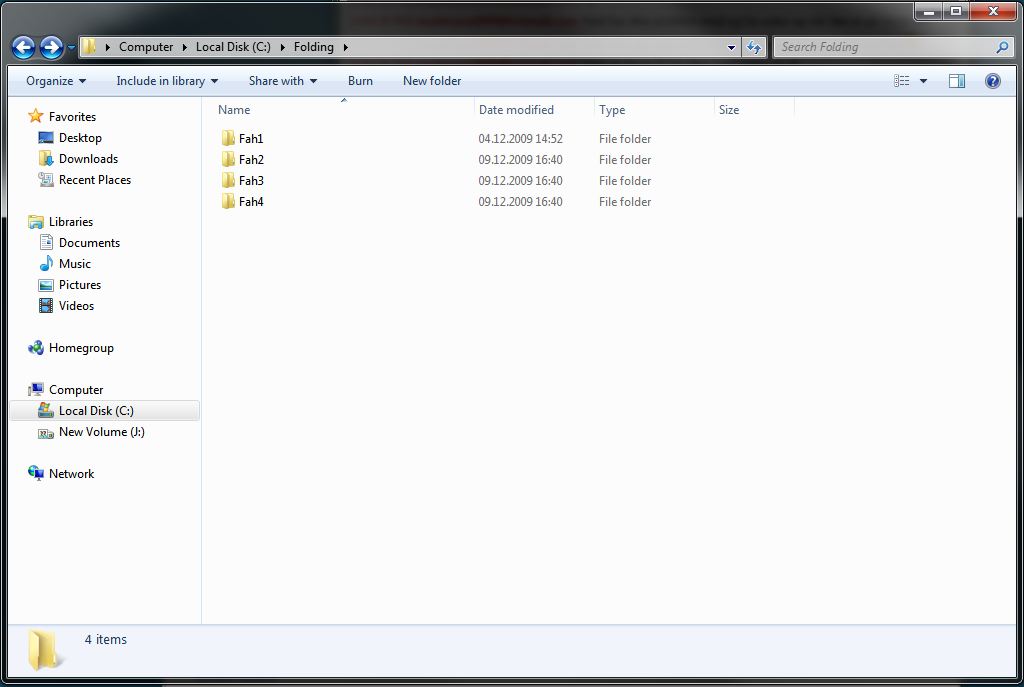This screenshot has width=1024, height=687.
Task: Open Recent Places in Favorites
Action: tap(95, 180)
